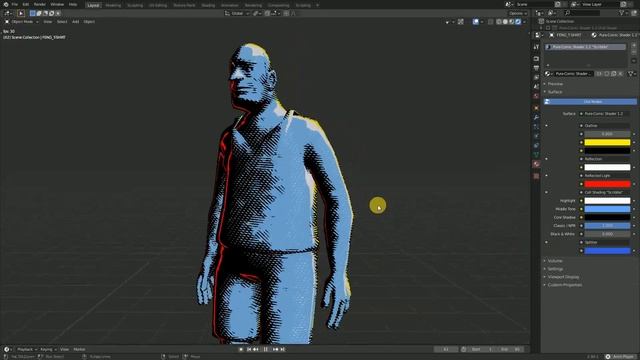Adjust the Black & White slider
The height and width of the screenshot is (360, 640).
pos(607,234)
